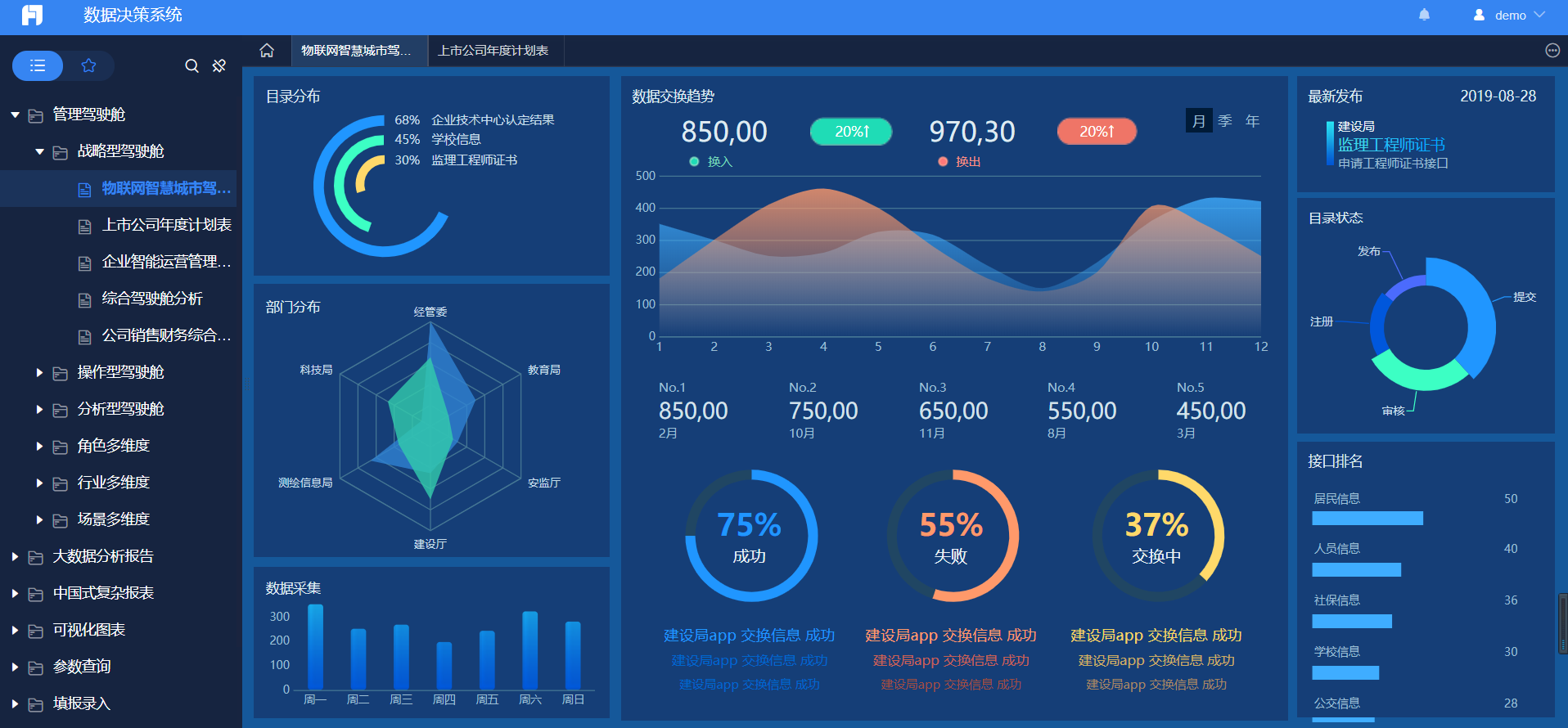The height and width of the screenshot is (728, 1568).
Task: Go to the home tab icon
Action: [x=267, y=51]
